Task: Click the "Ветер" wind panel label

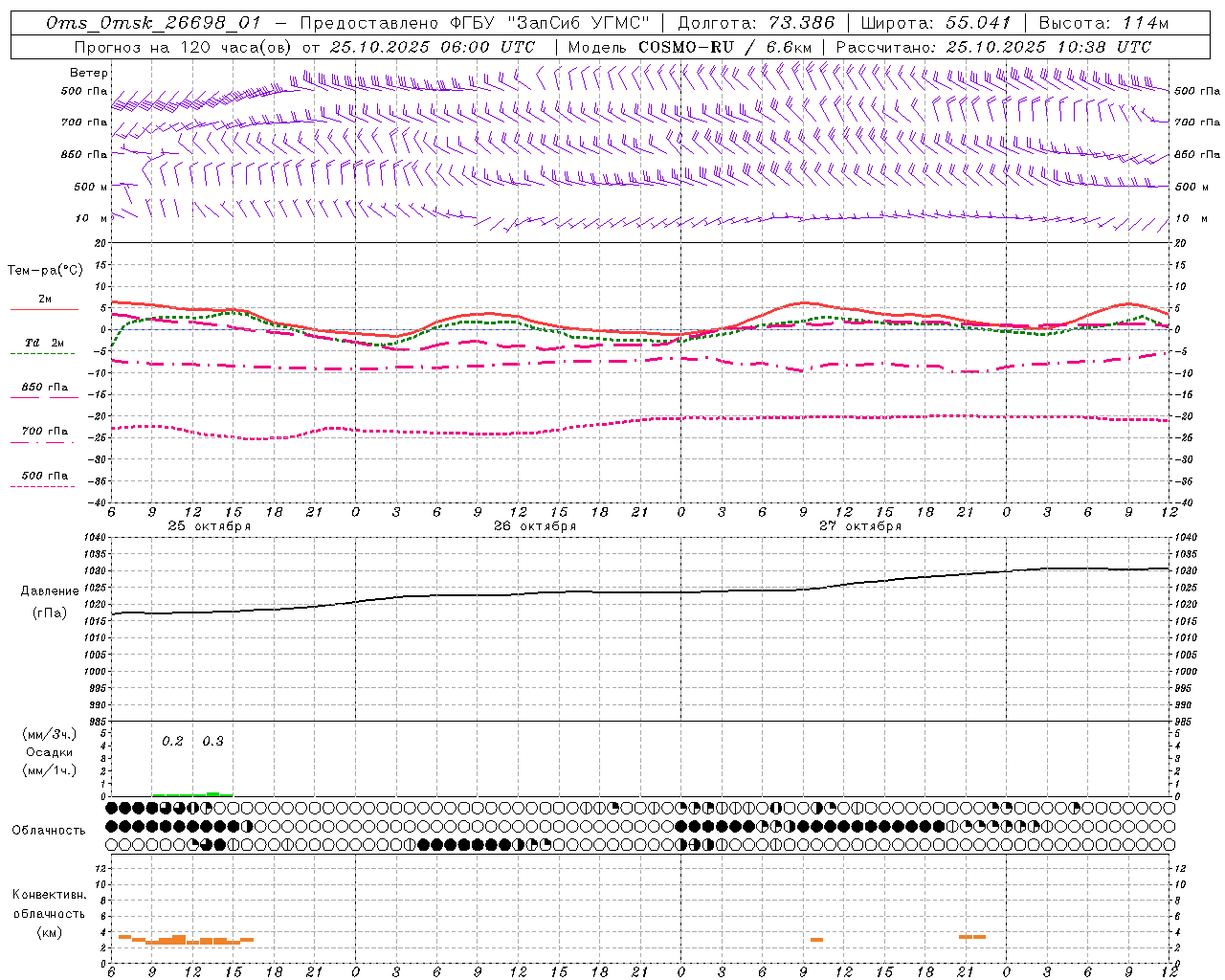Action: (88, 73)
